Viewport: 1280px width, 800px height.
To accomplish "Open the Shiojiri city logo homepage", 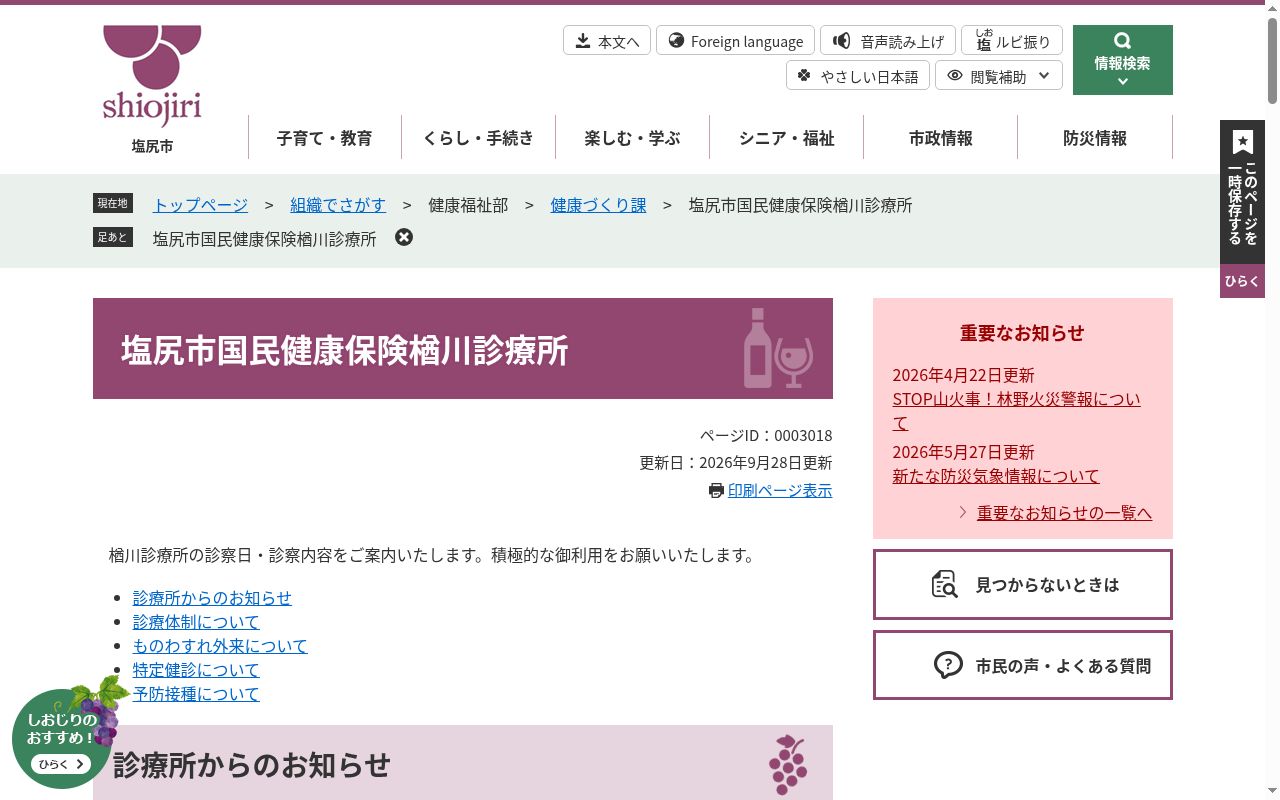I will [152, 90].
